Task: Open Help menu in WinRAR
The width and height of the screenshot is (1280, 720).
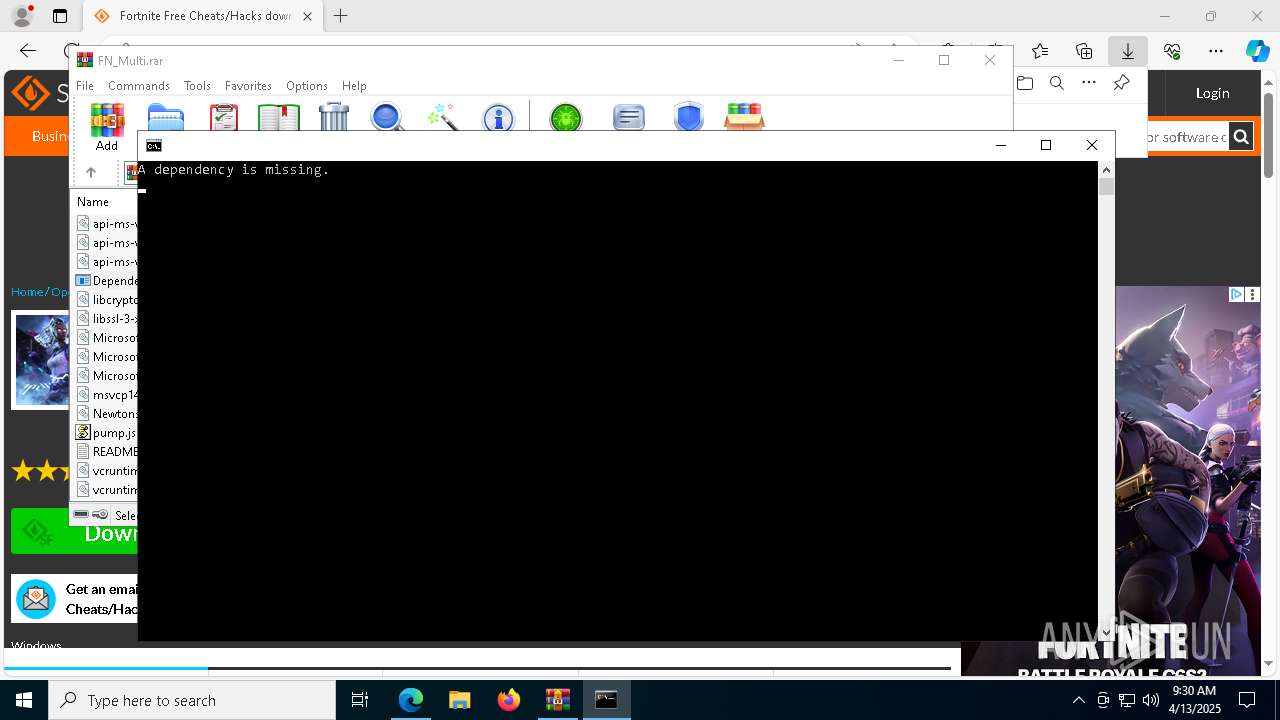Action: [x=354, y=86]
